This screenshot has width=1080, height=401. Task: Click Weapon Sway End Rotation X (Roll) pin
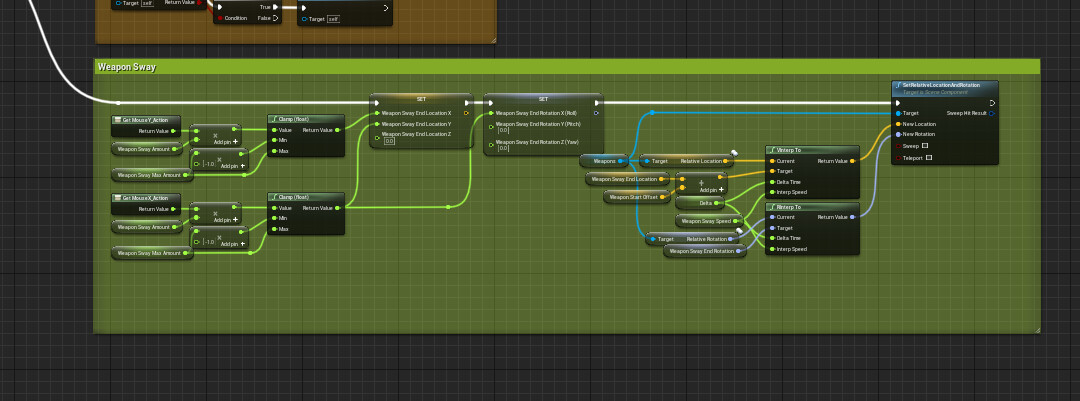491,113
